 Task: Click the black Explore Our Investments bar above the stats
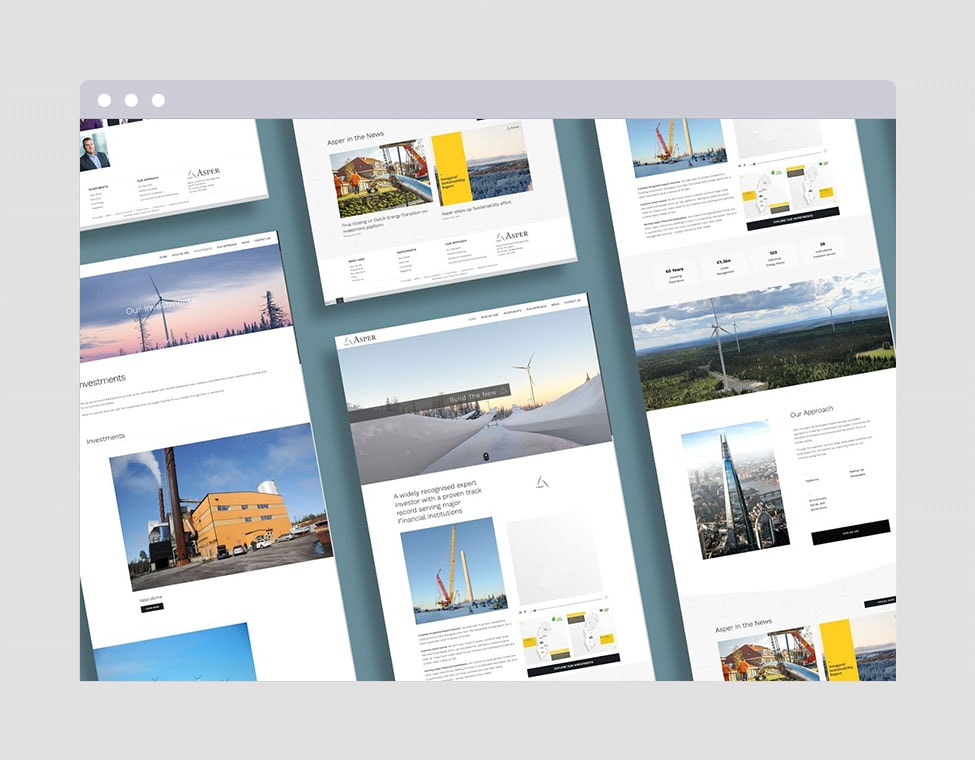[x=793, y=218]
